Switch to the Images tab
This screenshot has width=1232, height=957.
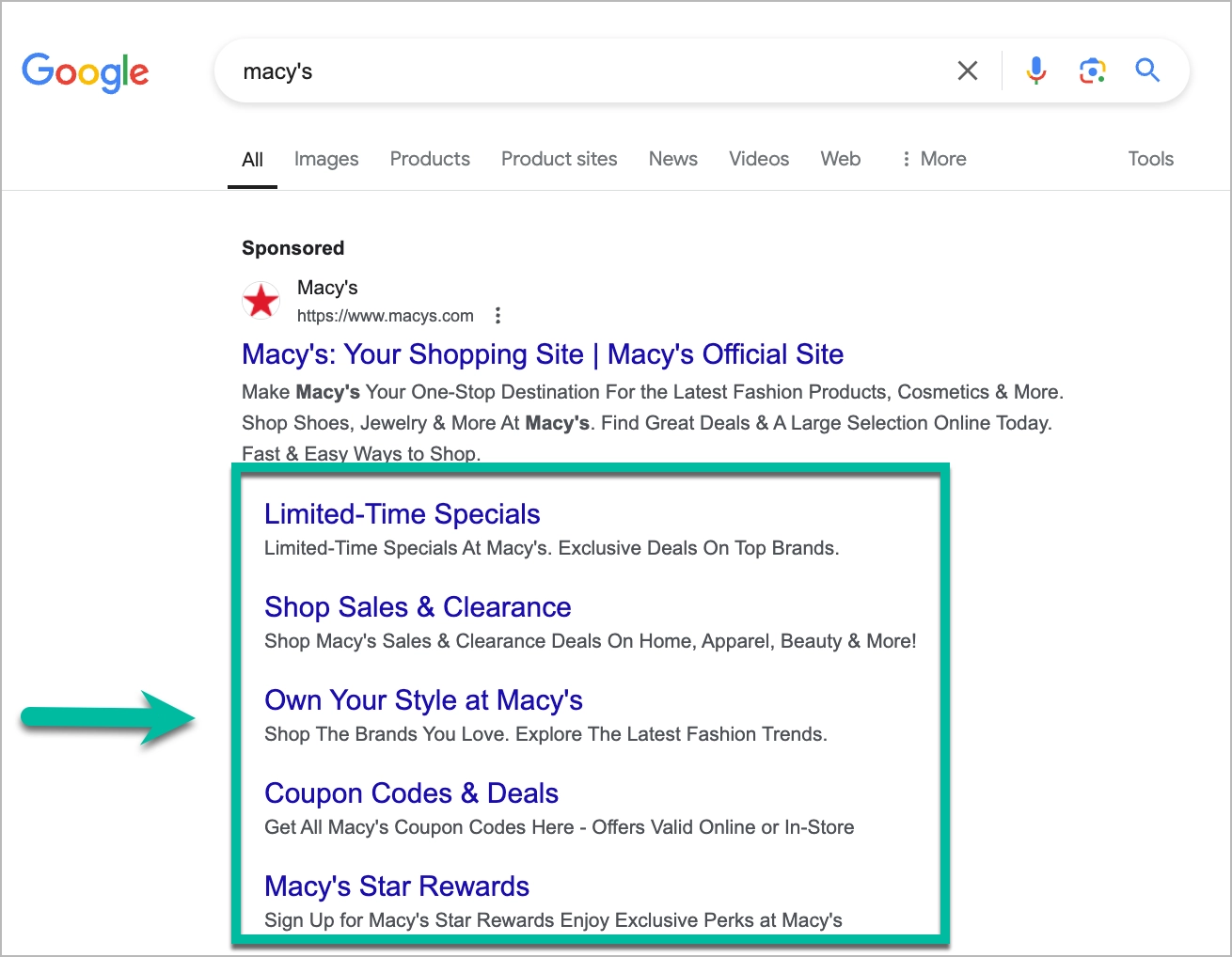pyautogui.click(x=325, y=159)
